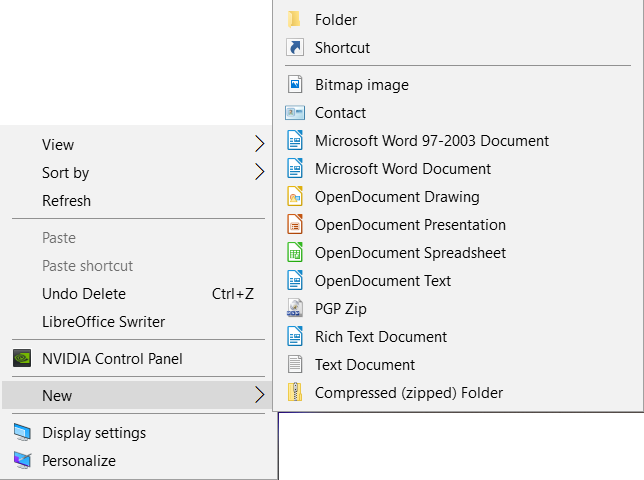Image resolution: width=644 pixels, height=480 pixels.
Task: Open Display settings from context menu
Action: pos(137,433)
